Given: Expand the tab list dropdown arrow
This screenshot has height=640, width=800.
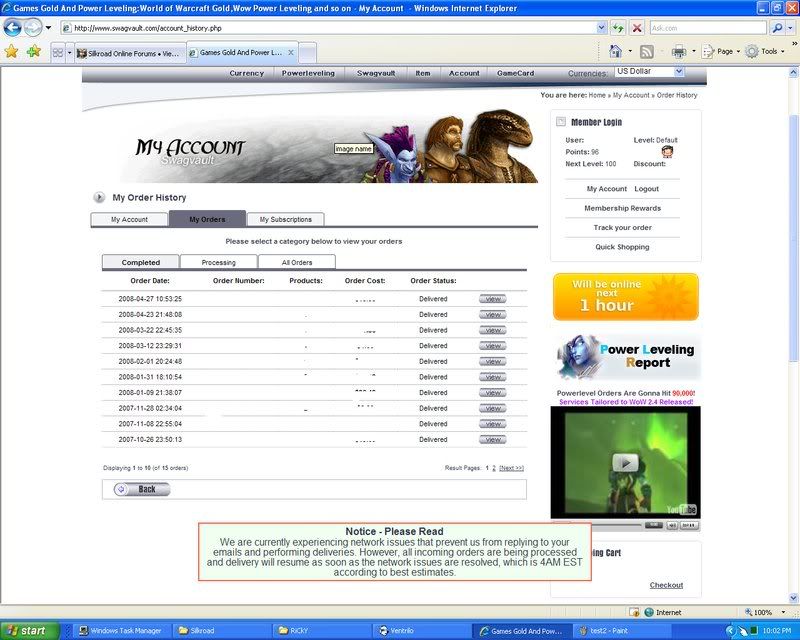Looking at the screenshot, I should coord(69,53).
